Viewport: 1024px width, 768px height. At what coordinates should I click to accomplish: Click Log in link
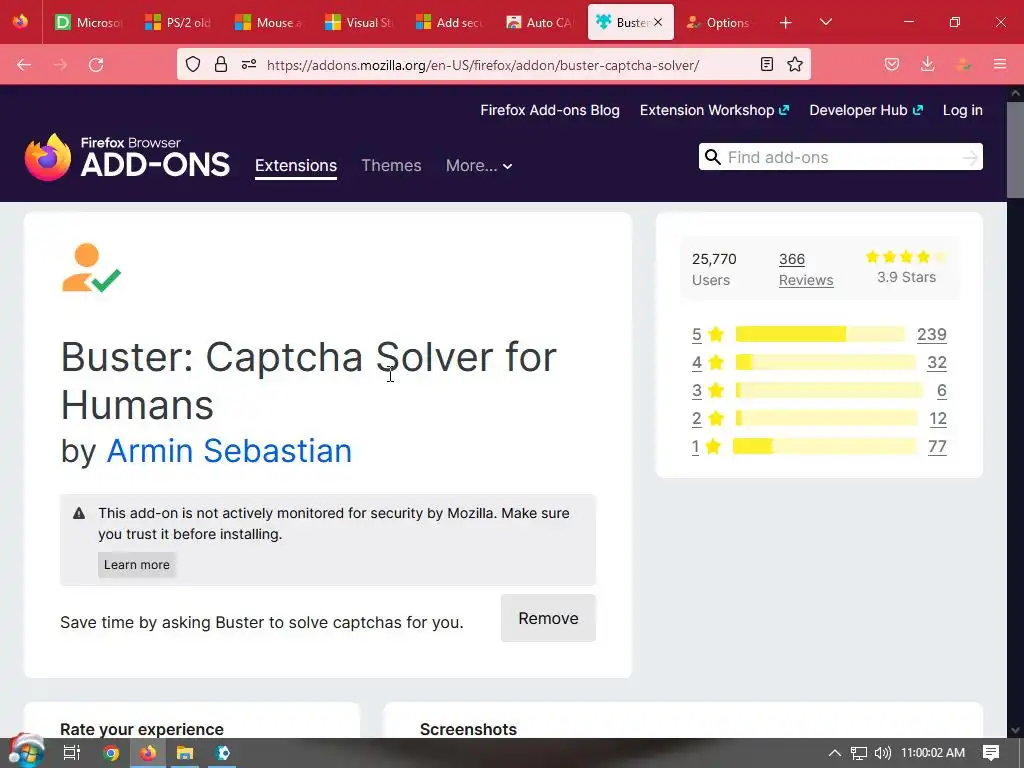pyautogui.click(x=963, y=110)
